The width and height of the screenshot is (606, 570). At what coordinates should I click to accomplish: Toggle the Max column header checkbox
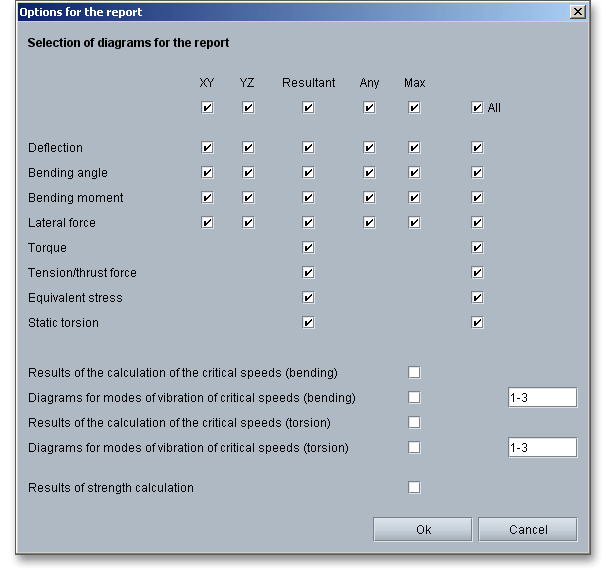(414, 108)
